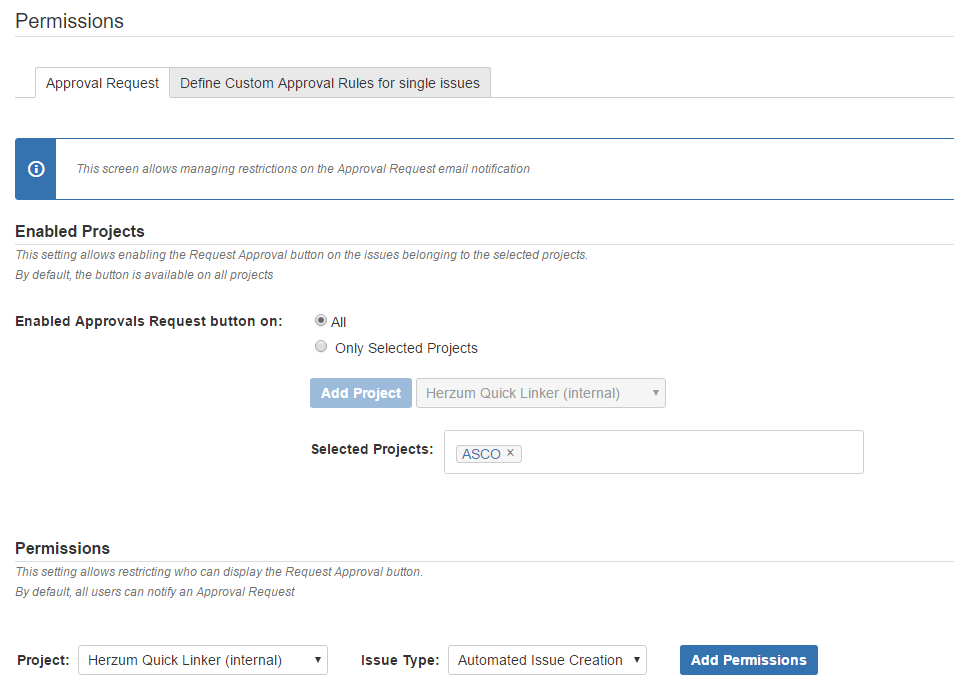Image resolution: width=954 pixels, height=687 pixels.
Task: Click the Issue Type: label text
Action: (399, 660)
